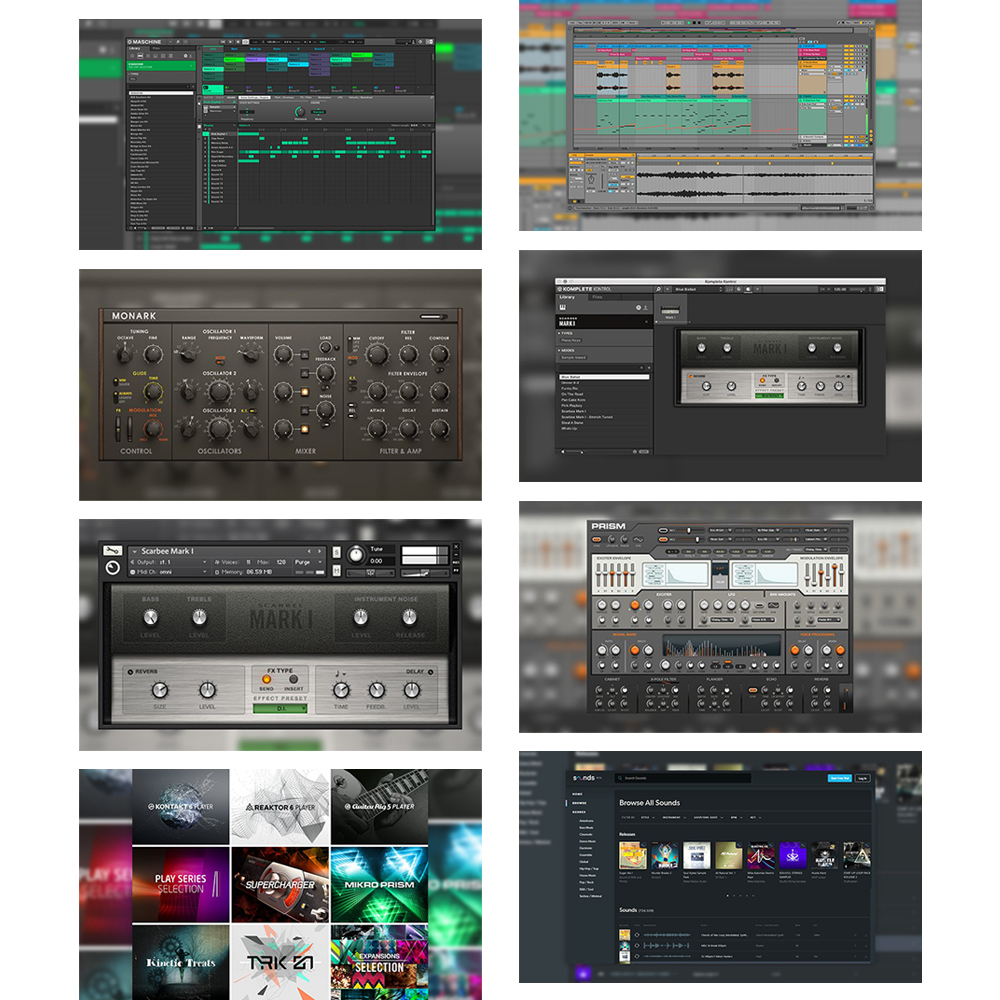Click the sounds.com logo
The image size is (1000, 1000).
pos(584,778)
